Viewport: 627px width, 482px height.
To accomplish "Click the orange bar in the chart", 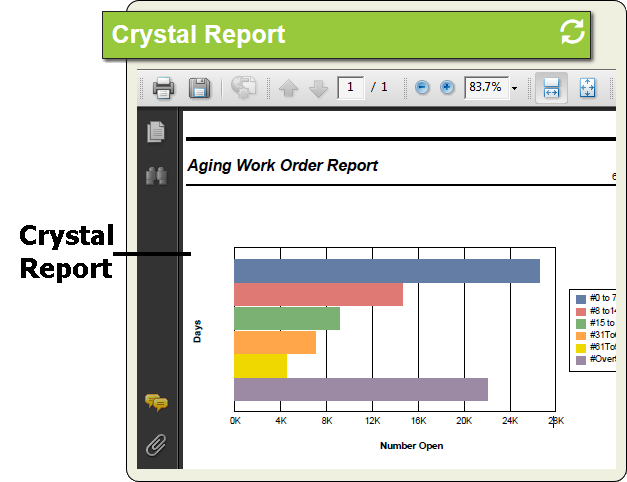I will coord(275,342).
